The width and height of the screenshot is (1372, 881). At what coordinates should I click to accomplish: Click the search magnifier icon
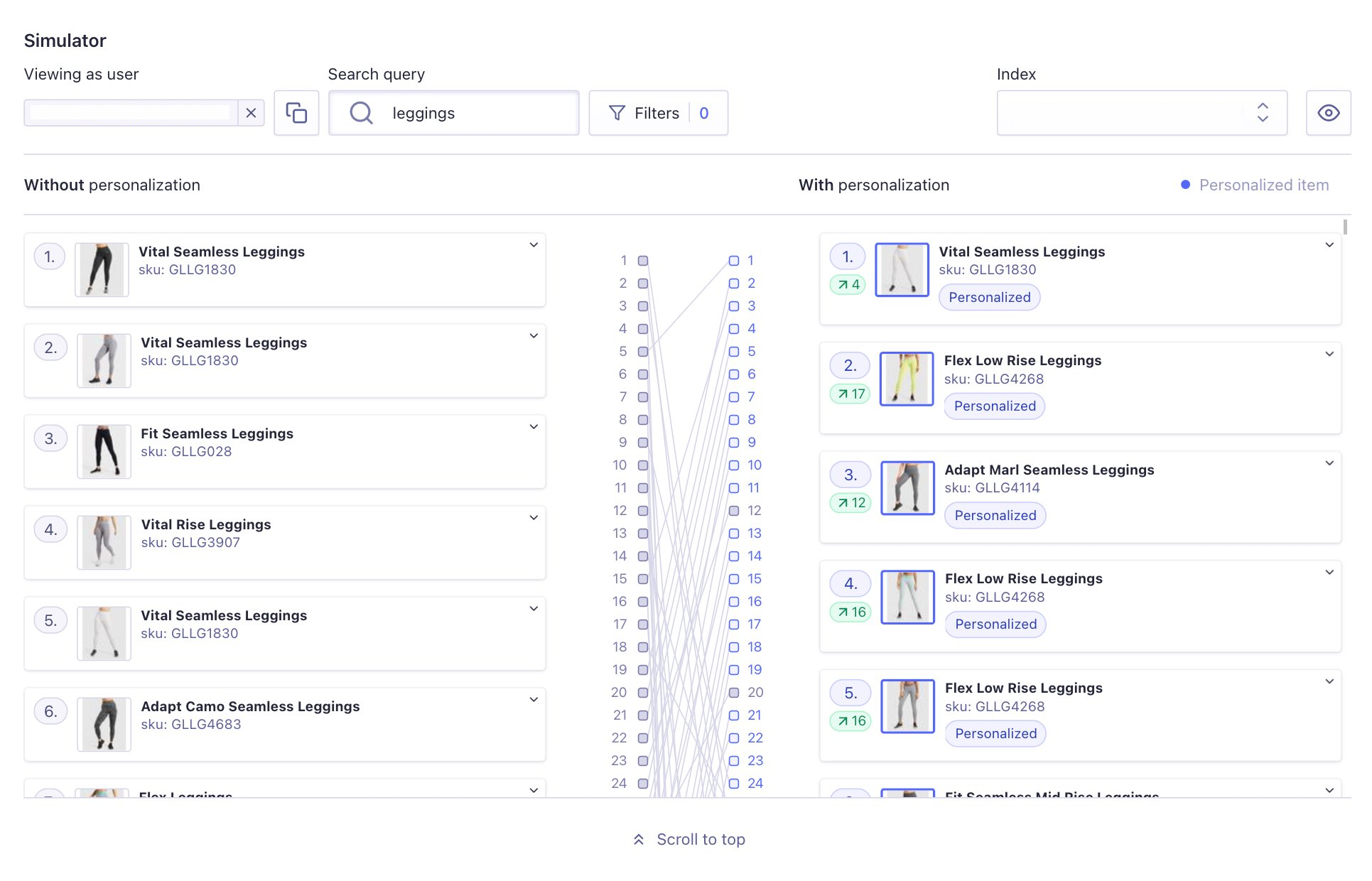pyautogui.click(x=362, y=113)
